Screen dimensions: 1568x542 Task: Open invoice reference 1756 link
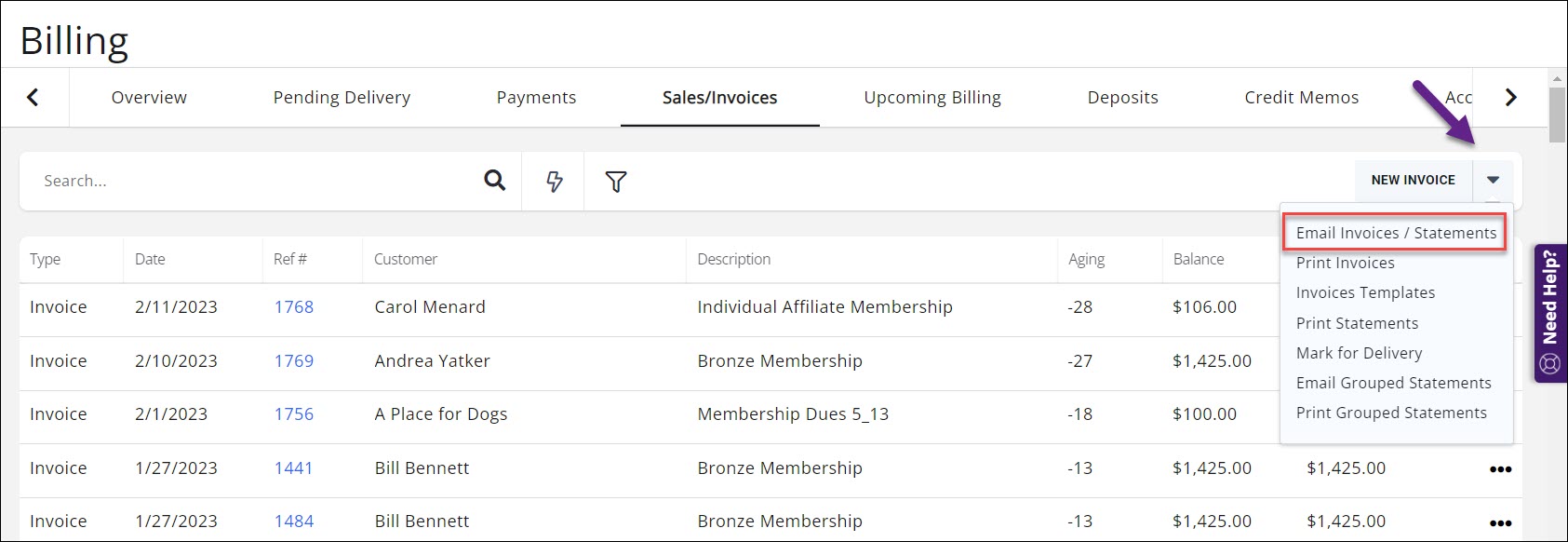click(293, 414)
